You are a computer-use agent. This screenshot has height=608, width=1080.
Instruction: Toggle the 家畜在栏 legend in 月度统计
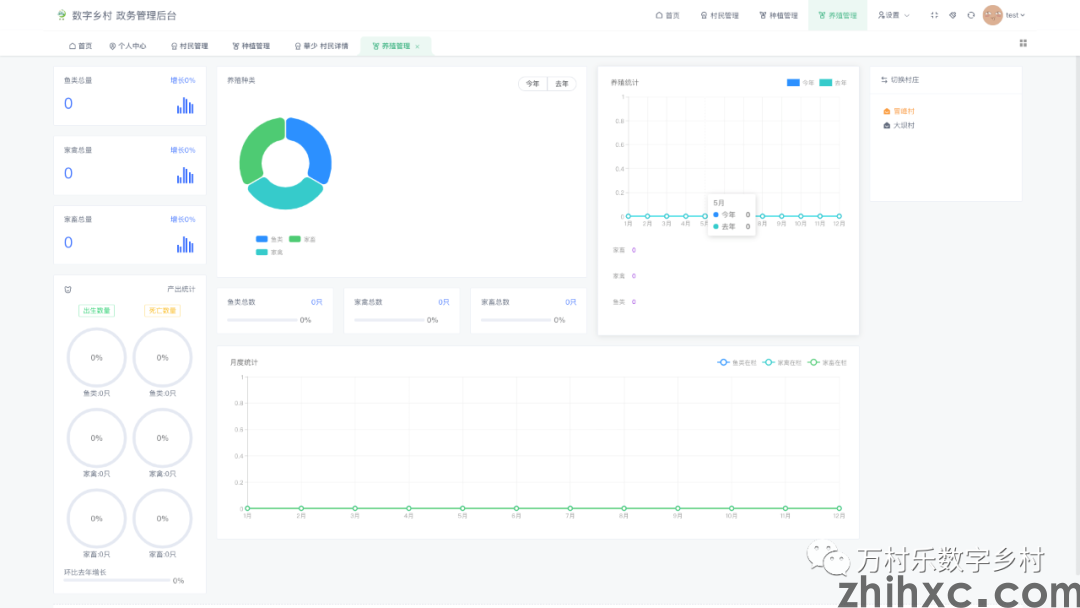point(828,362)
